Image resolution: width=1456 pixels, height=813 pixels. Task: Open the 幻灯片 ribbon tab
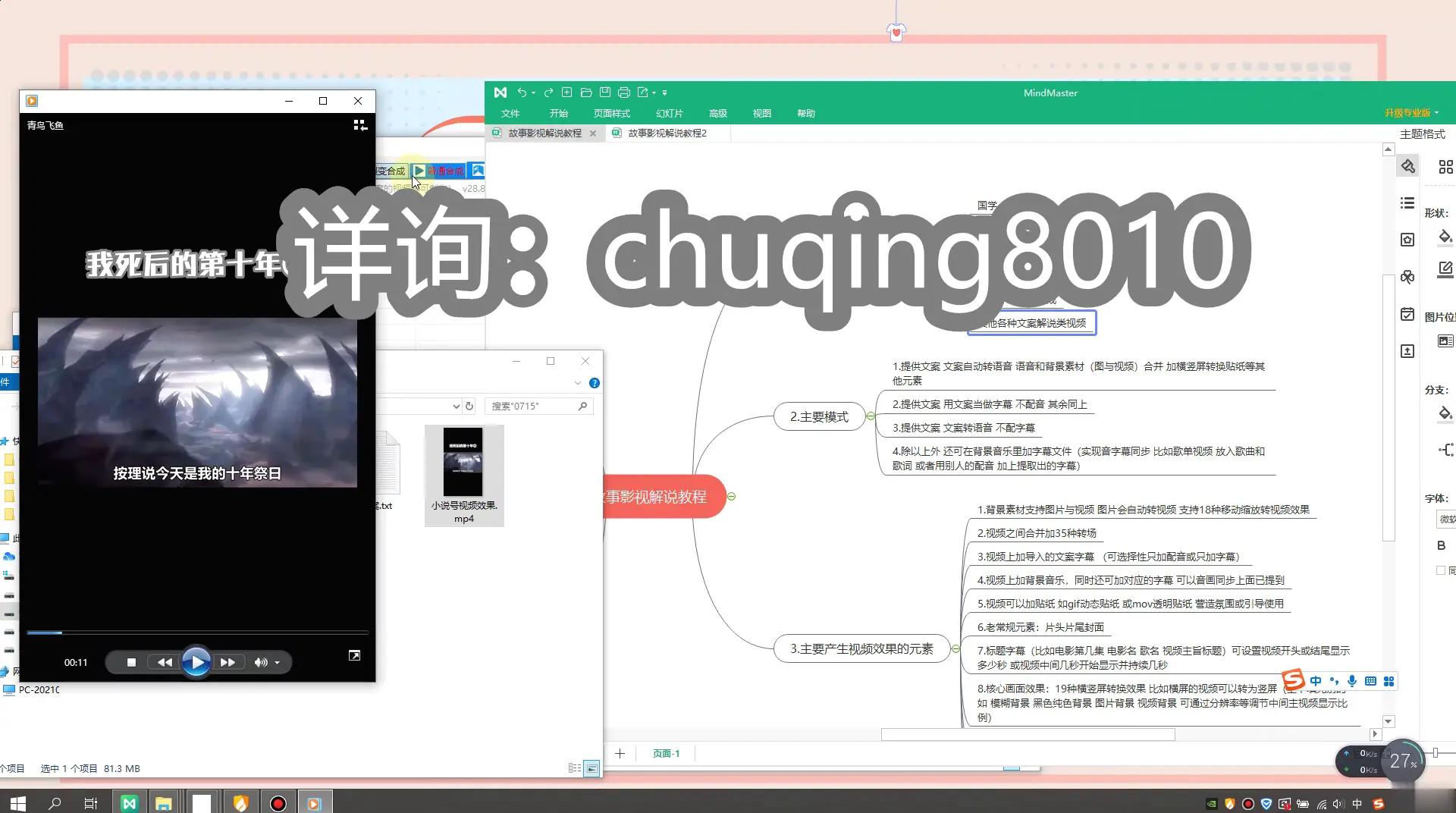(x=670, y=114)
